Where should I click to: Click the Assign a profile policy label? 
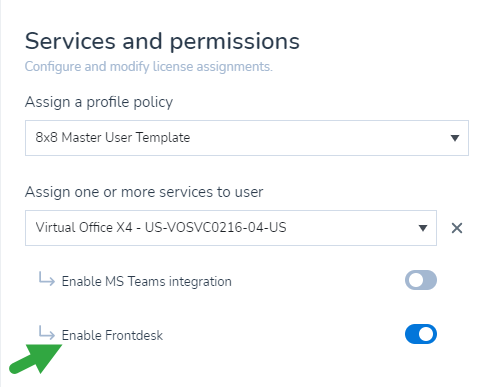(99, 102)
